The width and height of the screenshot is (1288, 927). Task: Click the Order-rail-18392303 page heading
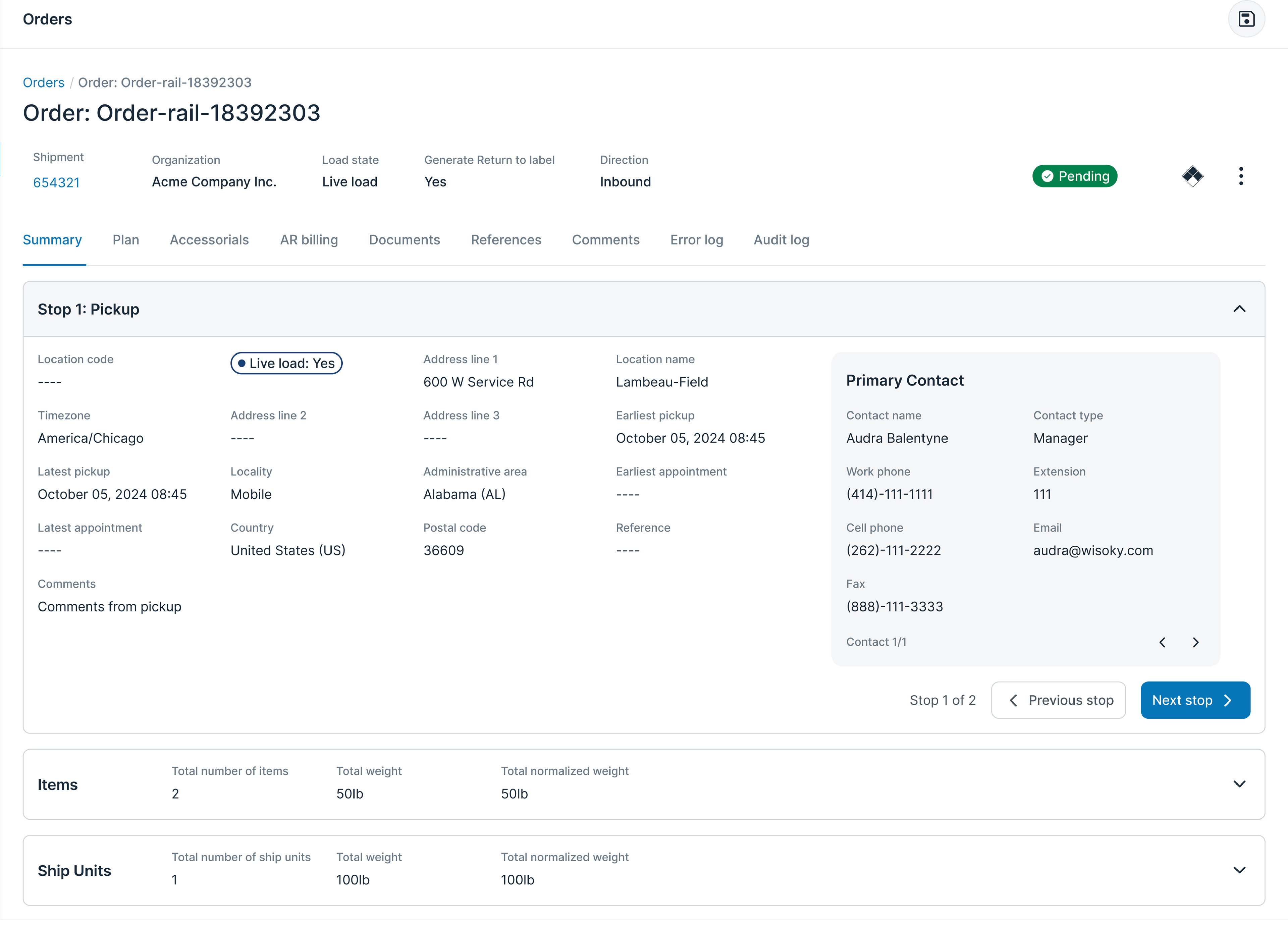coord(171,112)
